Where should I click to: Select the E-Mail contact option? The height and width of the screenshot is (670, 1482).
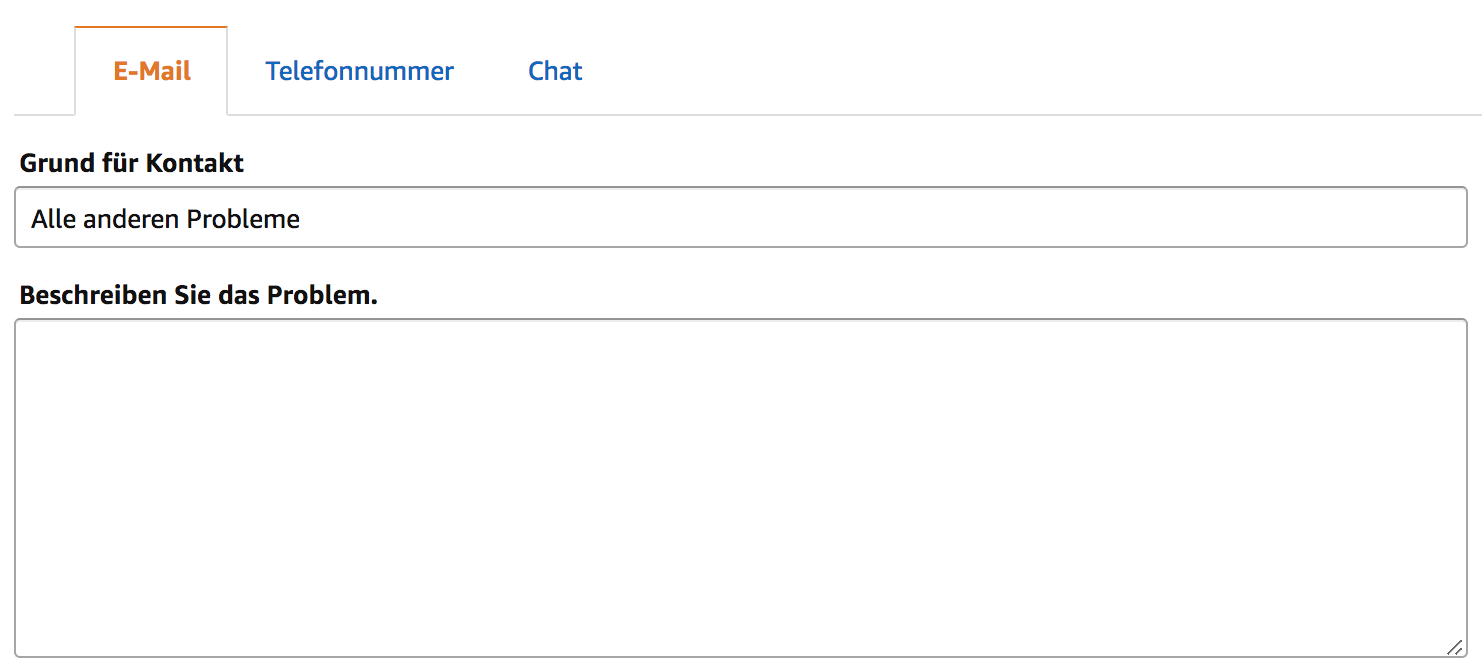[151, 71]
